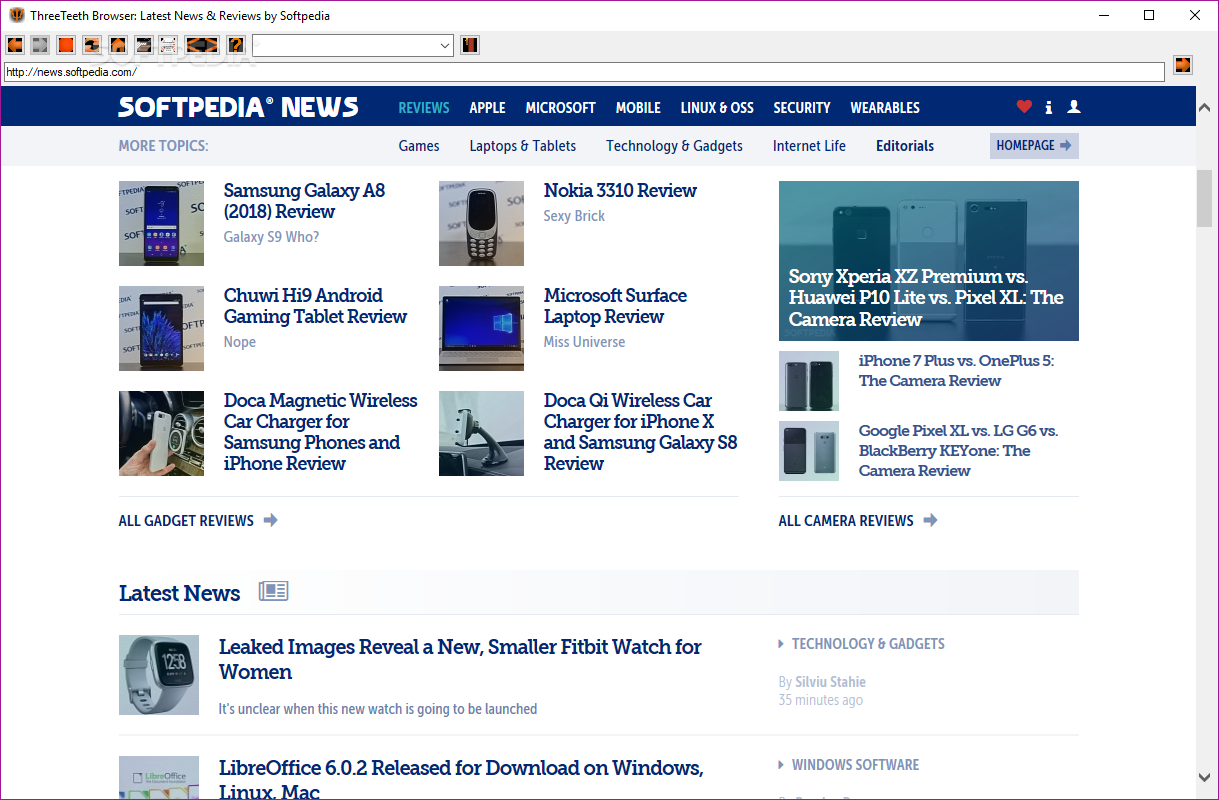This screenshot has height=800, width=1219.
Task: Open the LINUX & OSS section
Action: click(x=717, y=108)
